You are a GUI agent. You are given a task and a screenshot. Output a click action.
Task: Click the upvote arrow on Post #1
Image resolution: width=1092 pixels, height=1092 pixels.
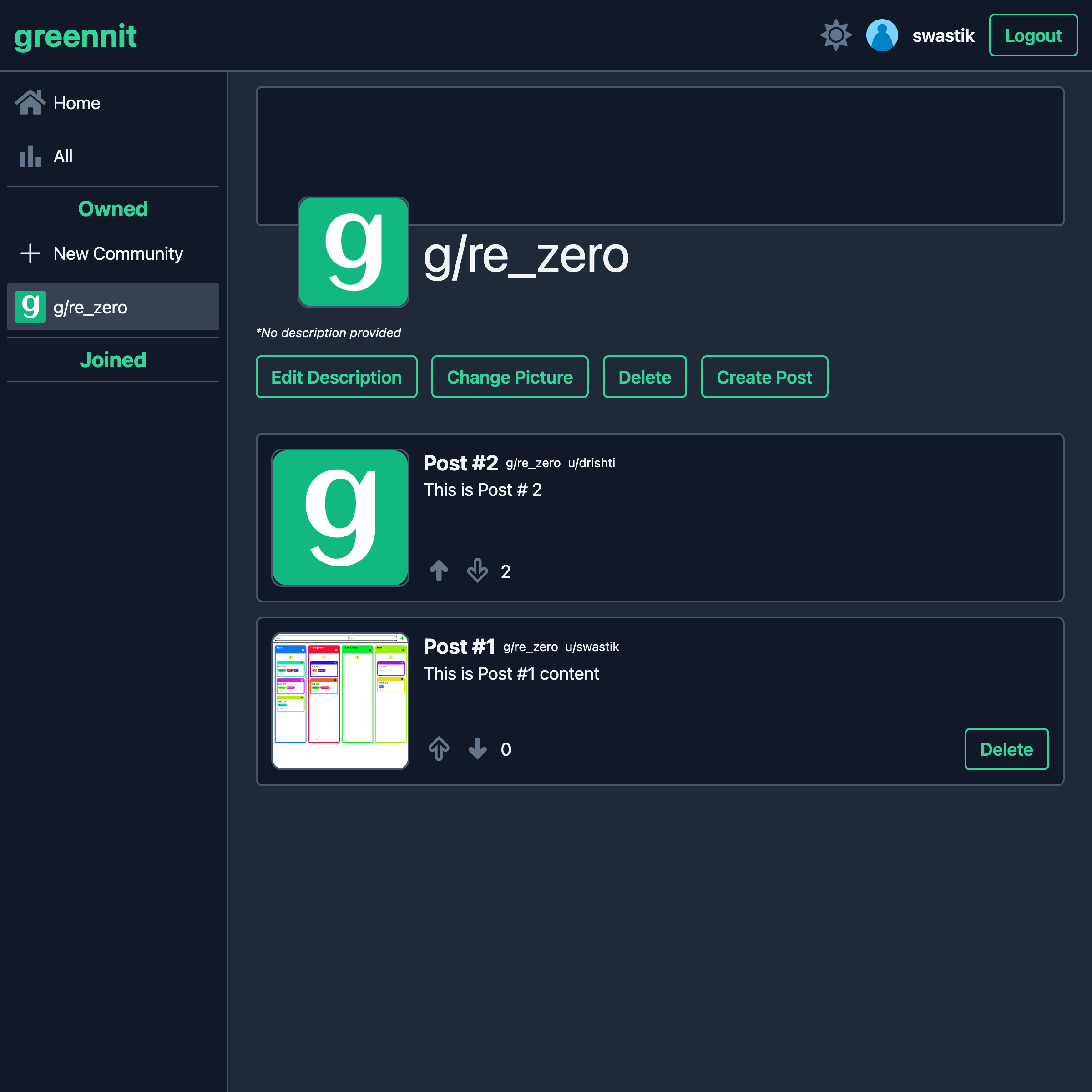point(438,749)
